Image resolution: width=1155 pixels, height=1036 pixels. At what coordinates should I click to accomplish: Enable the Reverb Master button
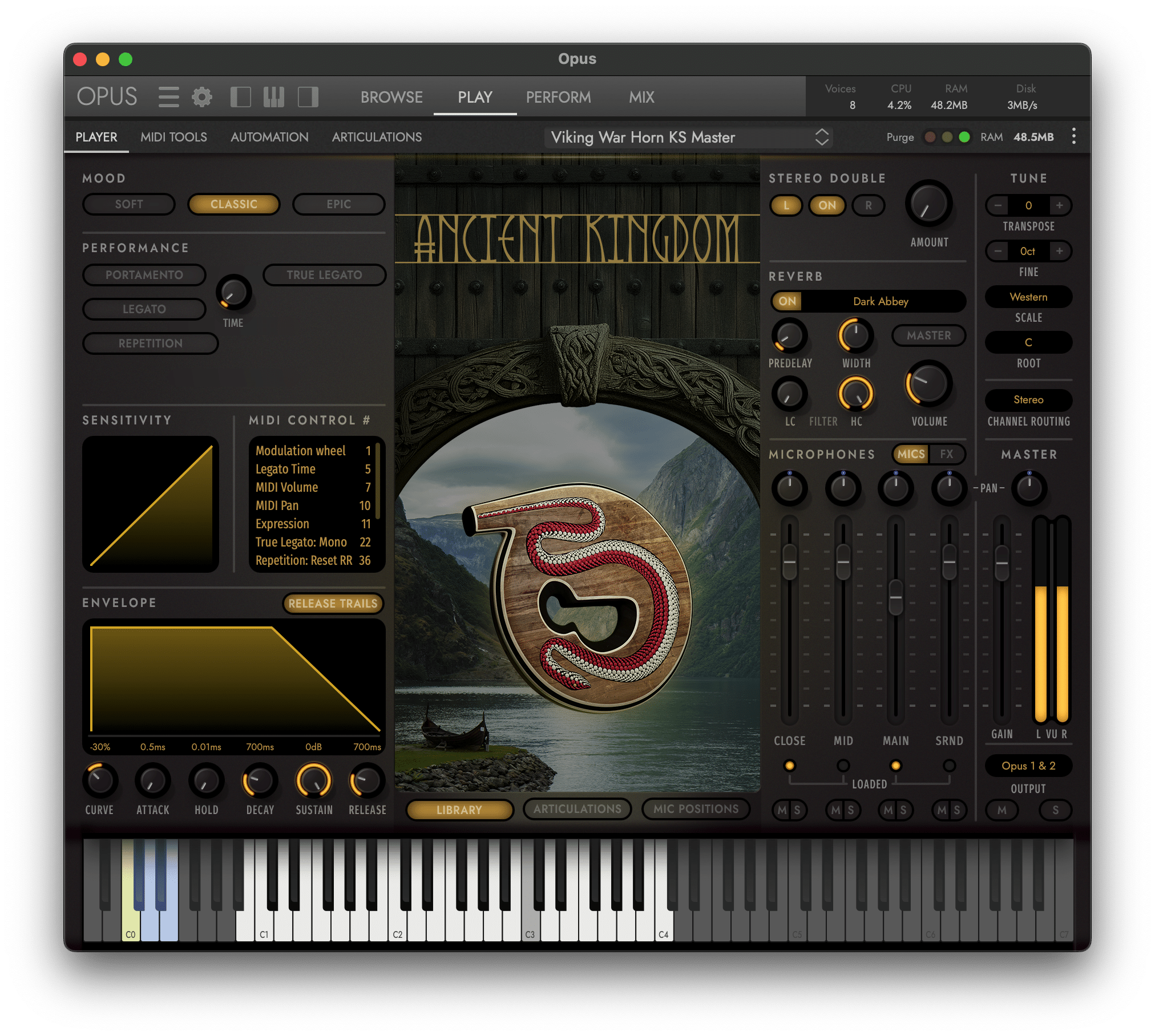coord(928,335)
